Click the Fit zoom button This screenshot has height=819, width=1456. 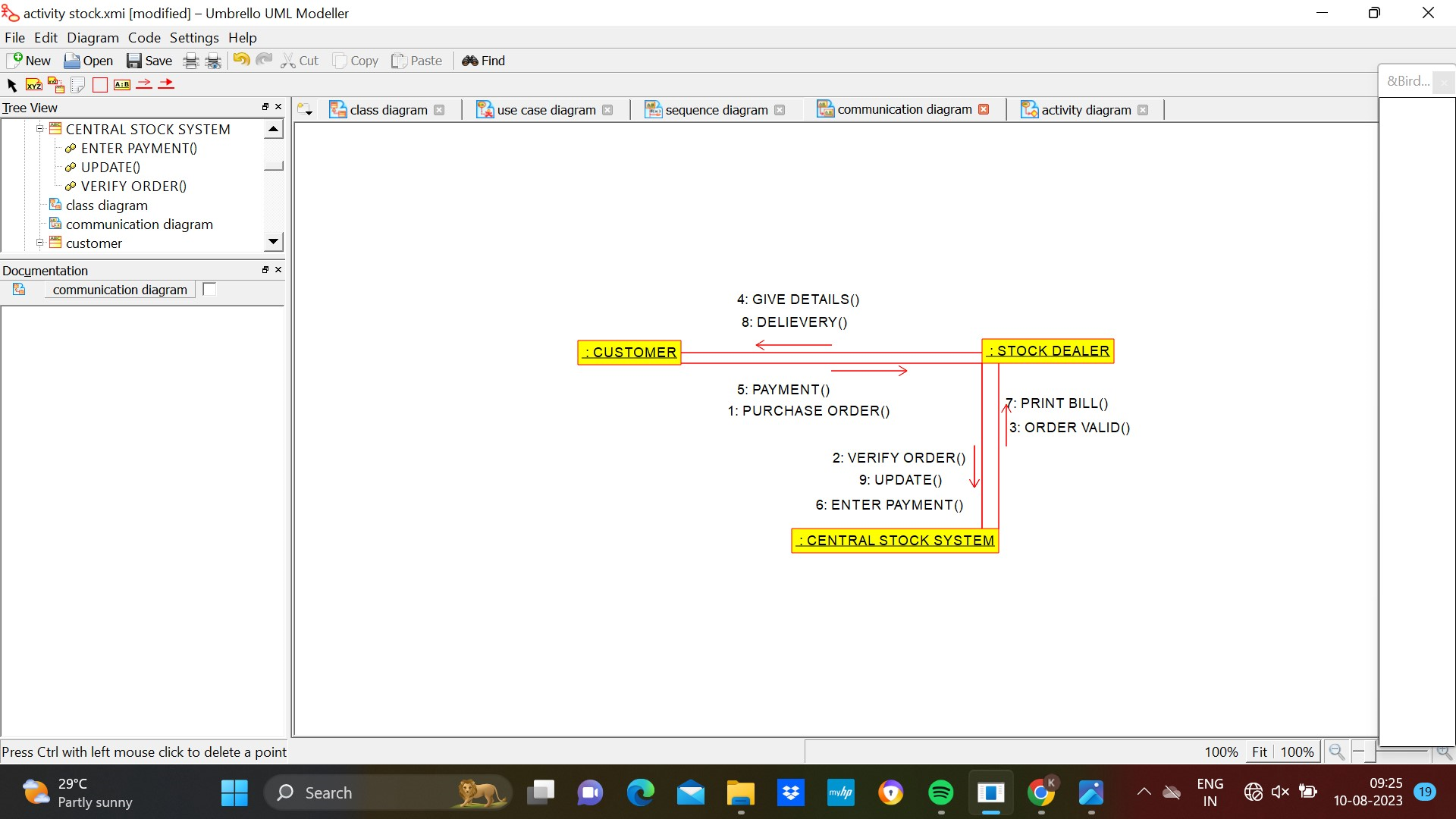1259,752
